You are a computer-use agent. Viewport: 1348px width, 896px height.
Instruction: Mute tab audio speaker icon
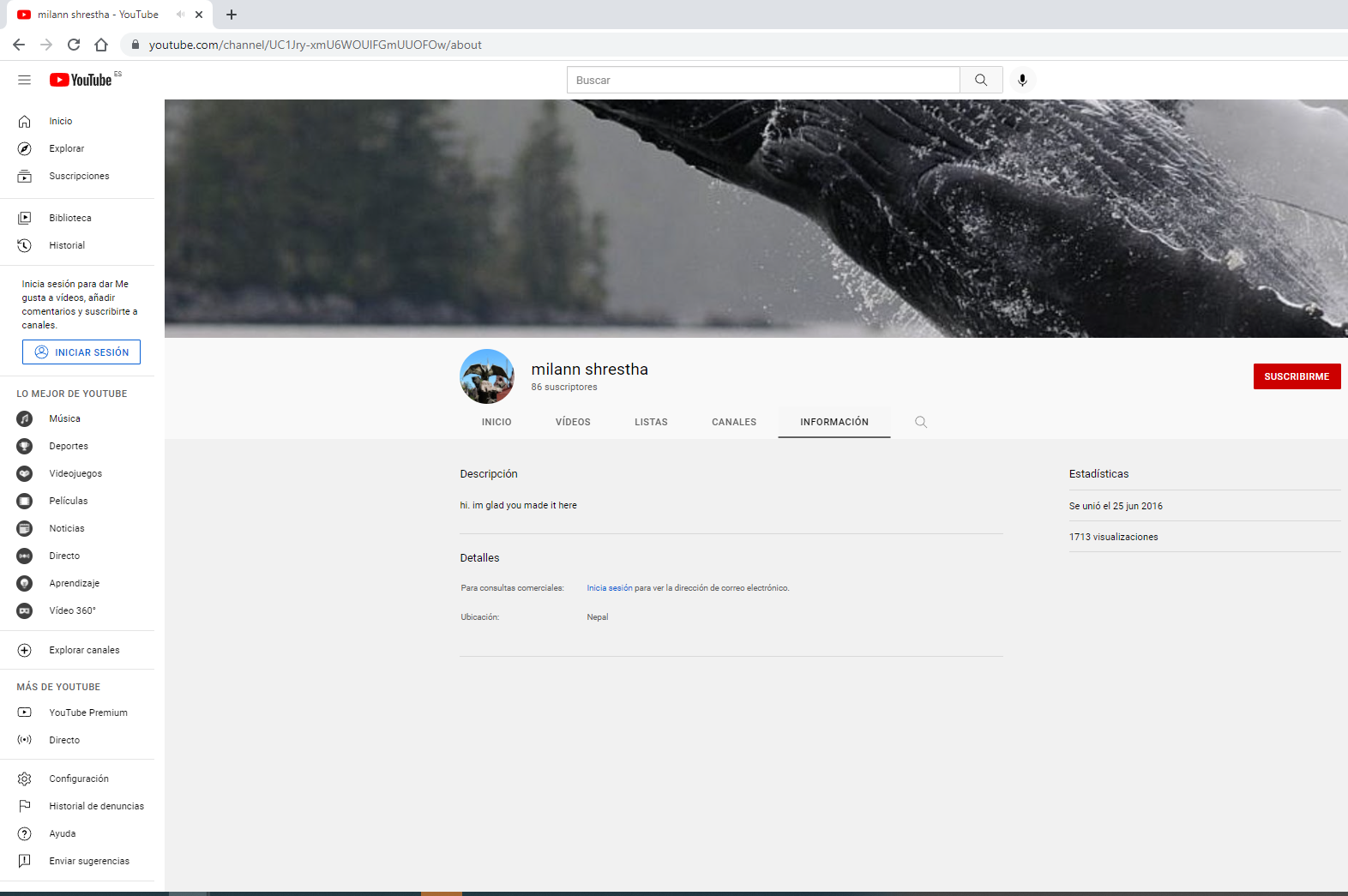point(180,15)
